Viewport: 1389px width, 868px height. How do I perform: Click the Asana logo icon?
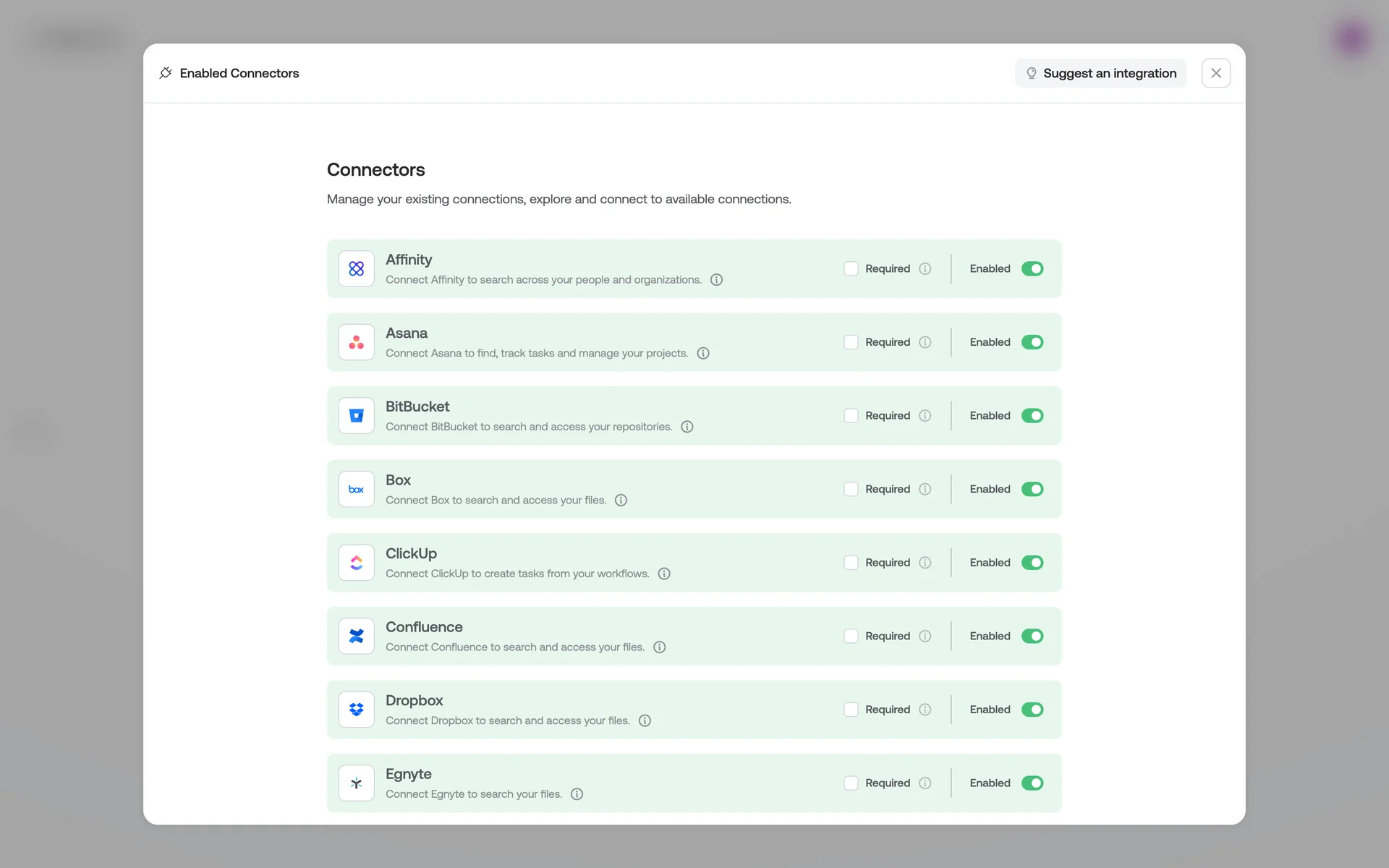tap(356, 342)
